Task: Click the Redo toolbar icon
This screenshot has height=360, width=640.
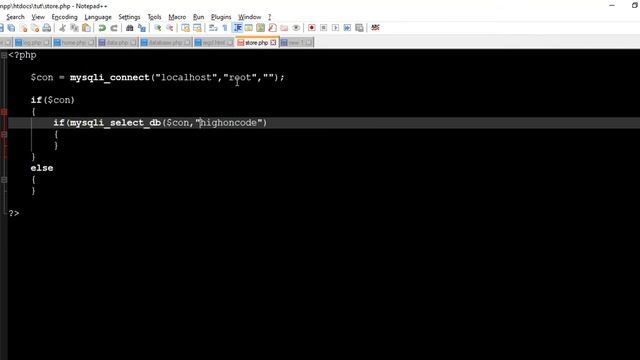Action: [x=114, y=28]
